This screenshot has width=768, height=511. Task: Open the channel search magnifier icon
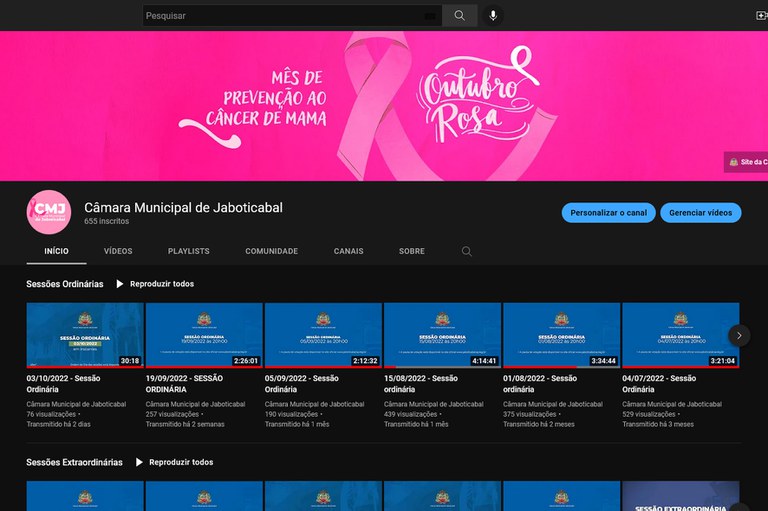coord(466,251)
